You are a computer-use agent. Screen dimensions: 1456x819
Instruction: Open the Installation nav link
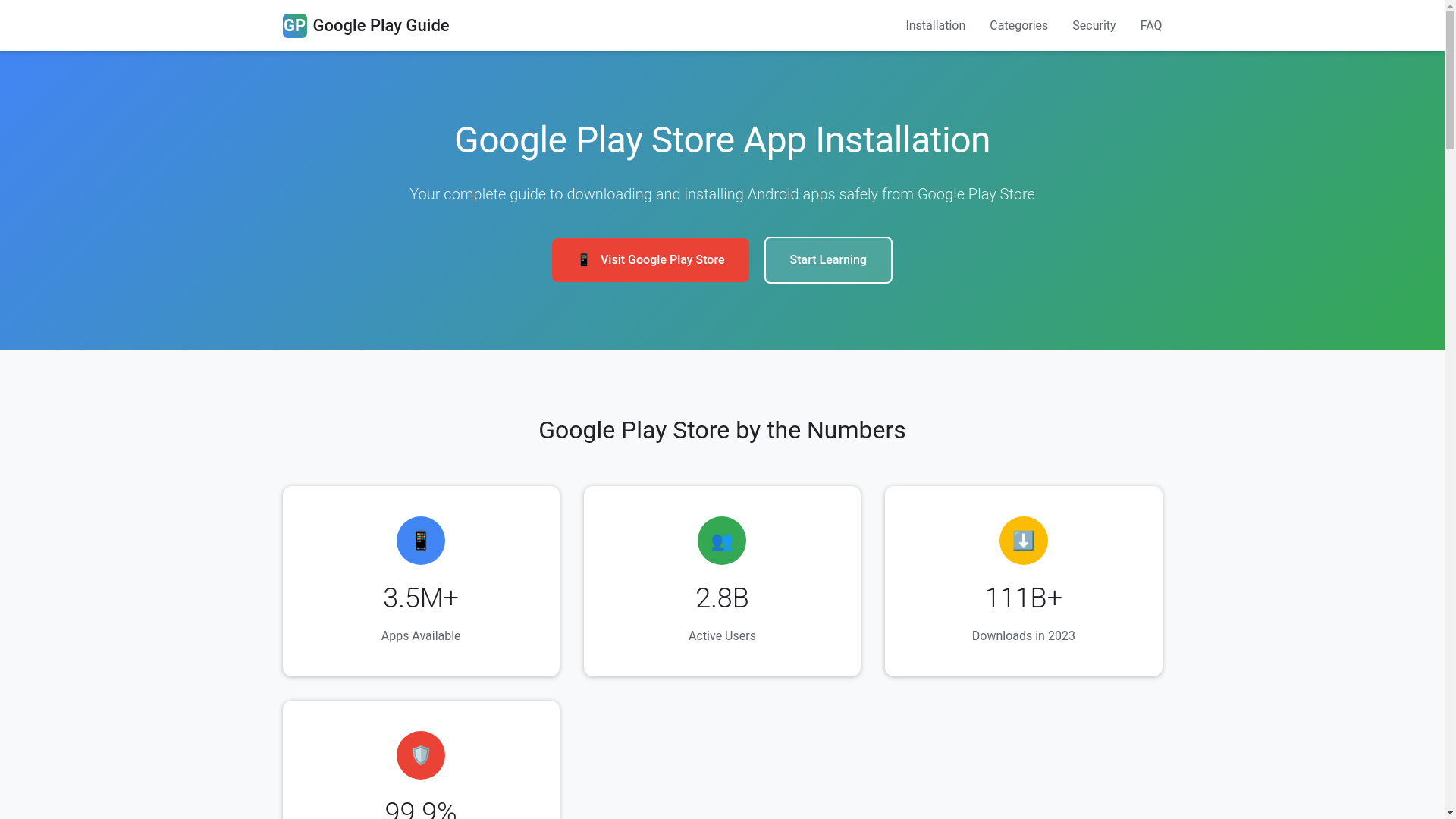[x=935, y=26]
